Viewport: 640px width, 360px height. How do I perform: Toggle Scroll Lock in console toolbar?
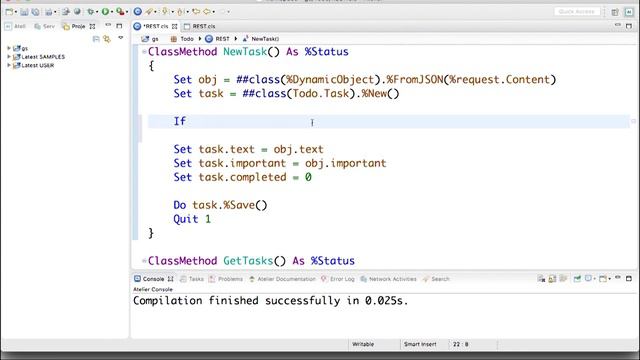pyautogui.click(x=552, y=279)
